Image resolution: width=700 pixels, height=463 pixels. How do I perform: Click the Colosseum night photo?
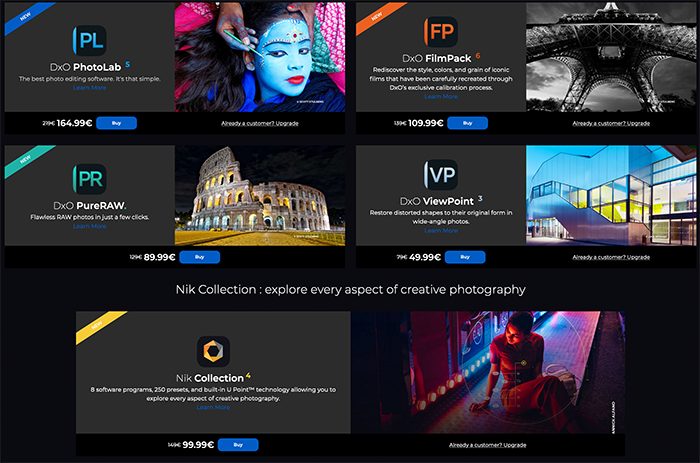pos(260,196)
